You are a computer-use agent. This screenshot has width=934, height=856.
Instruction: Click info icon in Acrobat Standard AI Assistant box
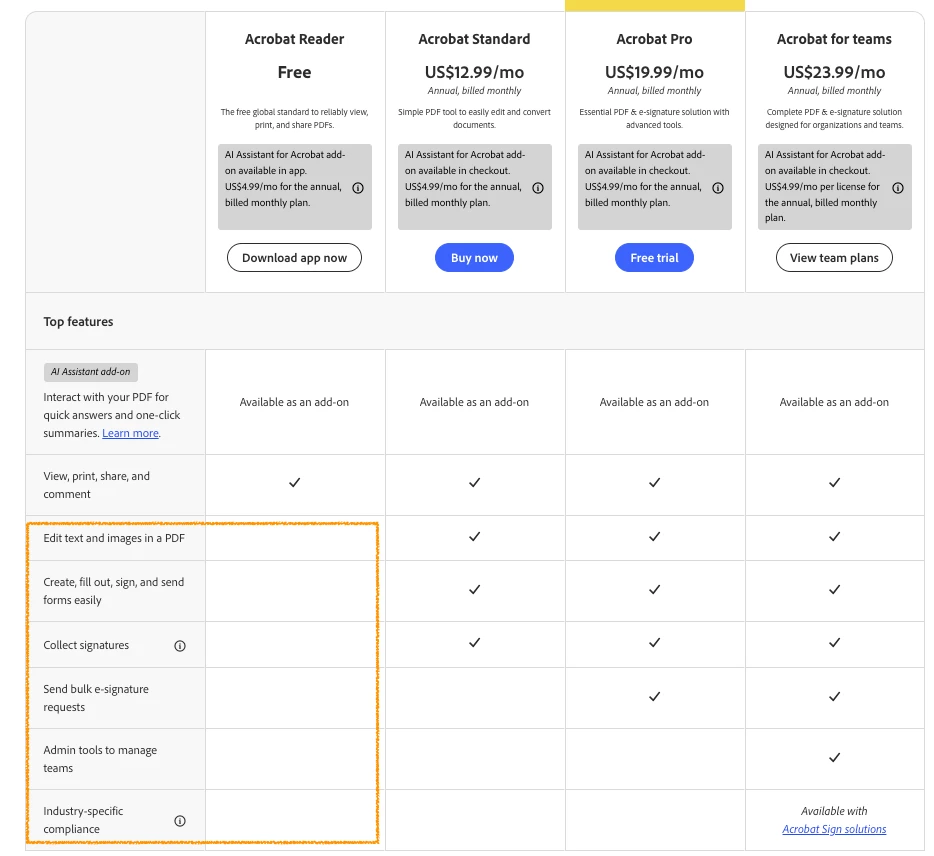click(x=538, y=188)
